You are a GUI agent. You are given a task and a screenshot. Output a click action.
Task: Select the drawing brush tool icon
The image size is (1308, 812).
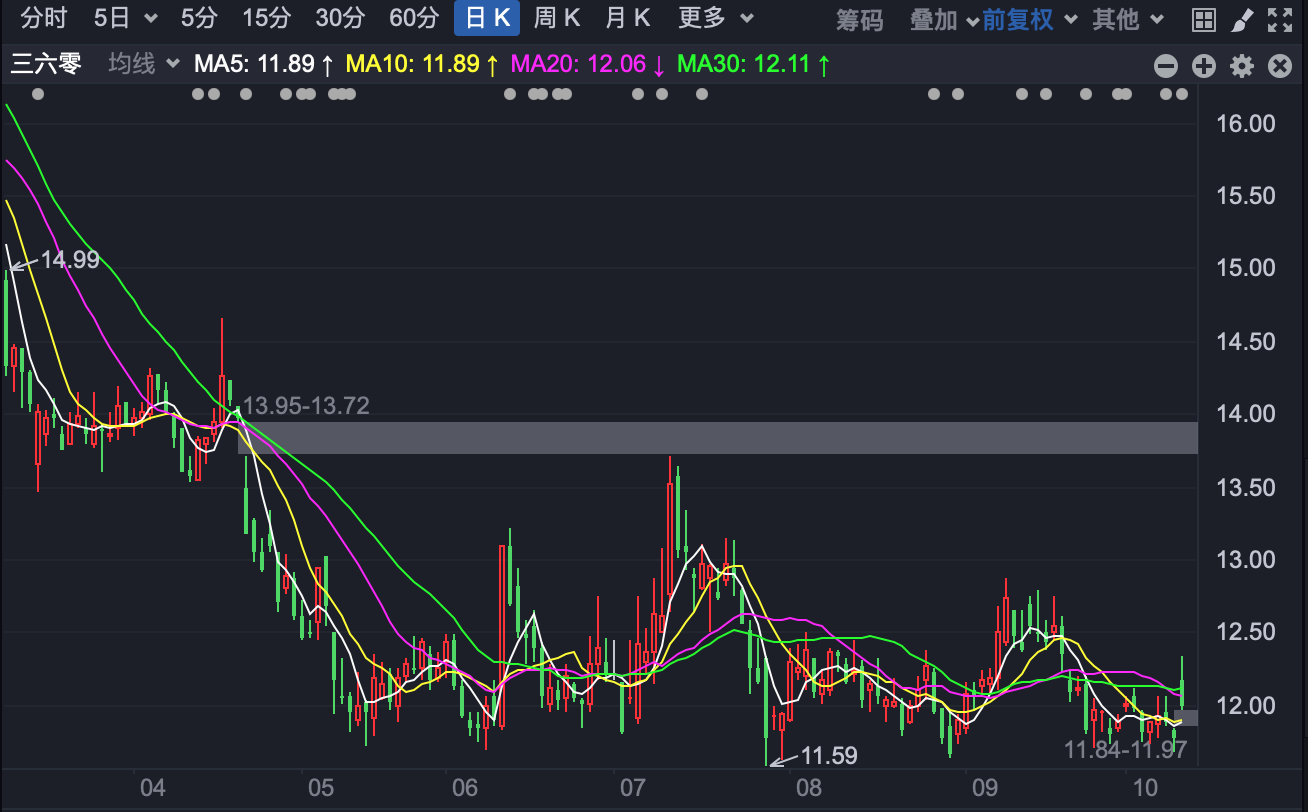pos(1242,19)
